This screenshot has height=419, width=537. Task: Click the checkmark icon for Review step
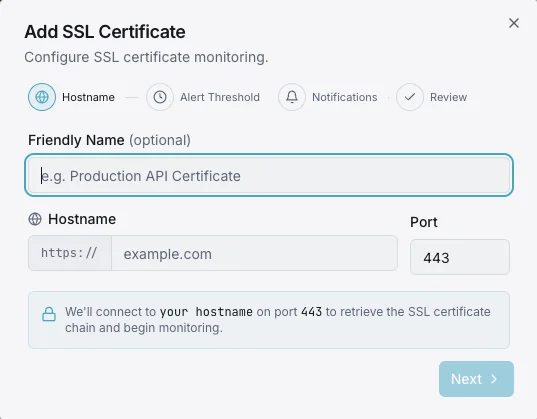tap(410, 97)
